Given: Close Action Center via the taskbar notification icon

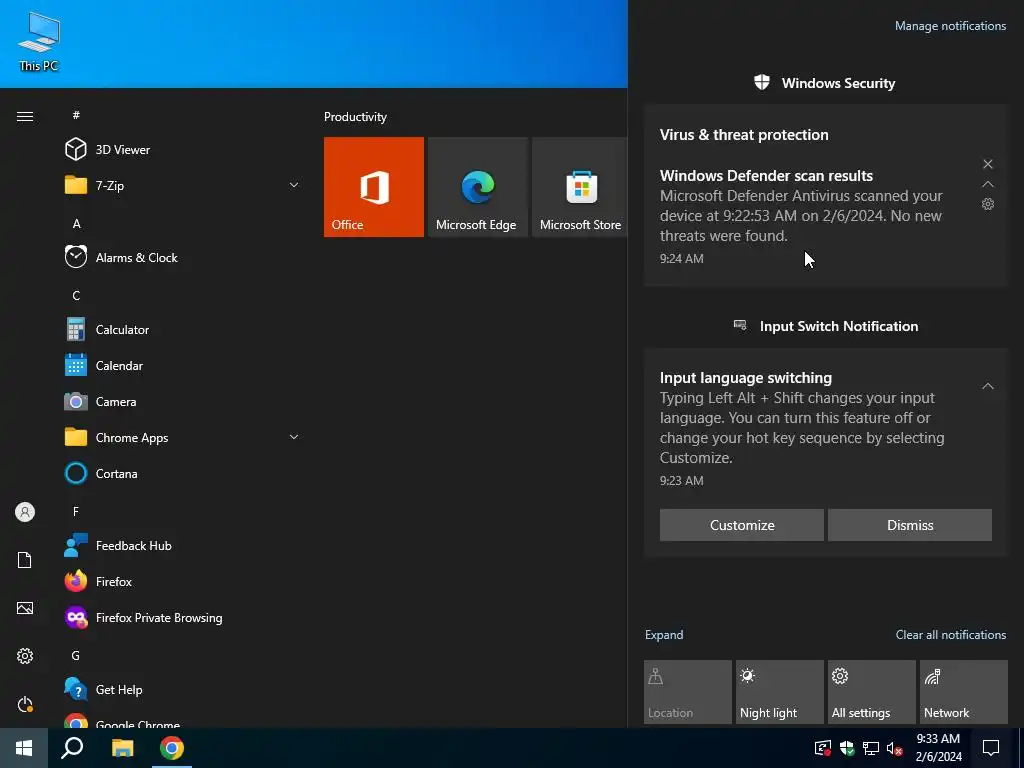Looking at the screenshot, I should tap(991, 748).
